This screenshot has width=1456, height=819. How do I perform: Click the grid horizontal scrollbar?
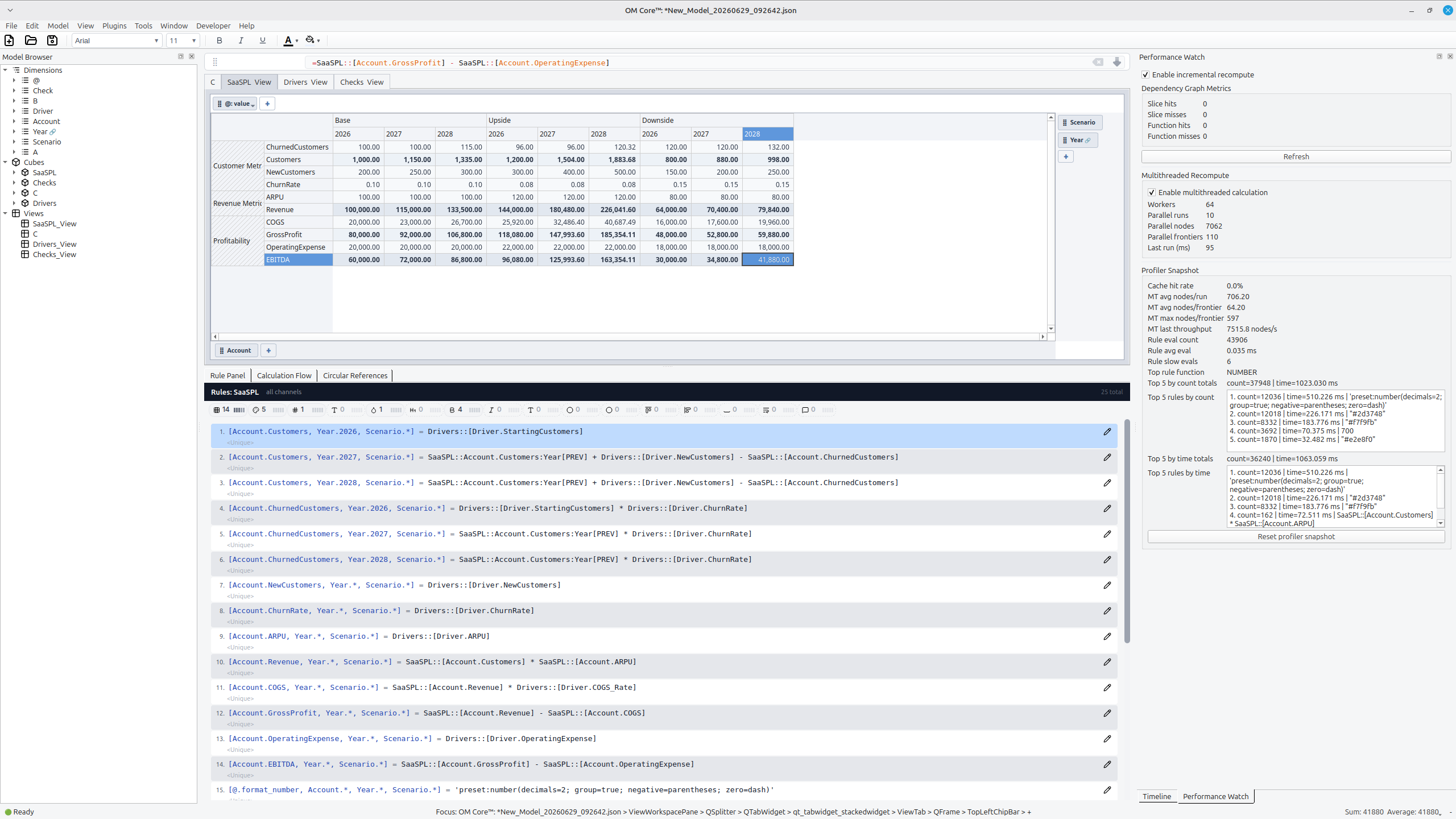pyautogui.click(x=628, y=337)
